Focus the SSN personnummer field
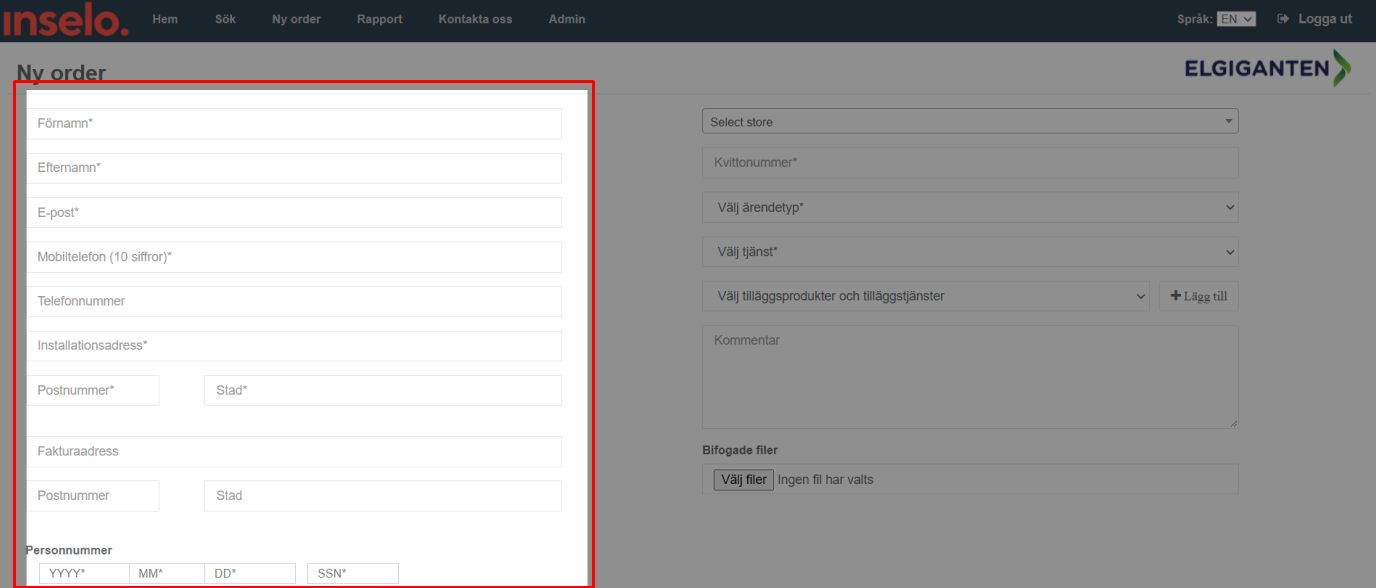Image resolution: width=1376 pixels, height=588 pixels. coord(353,573)
